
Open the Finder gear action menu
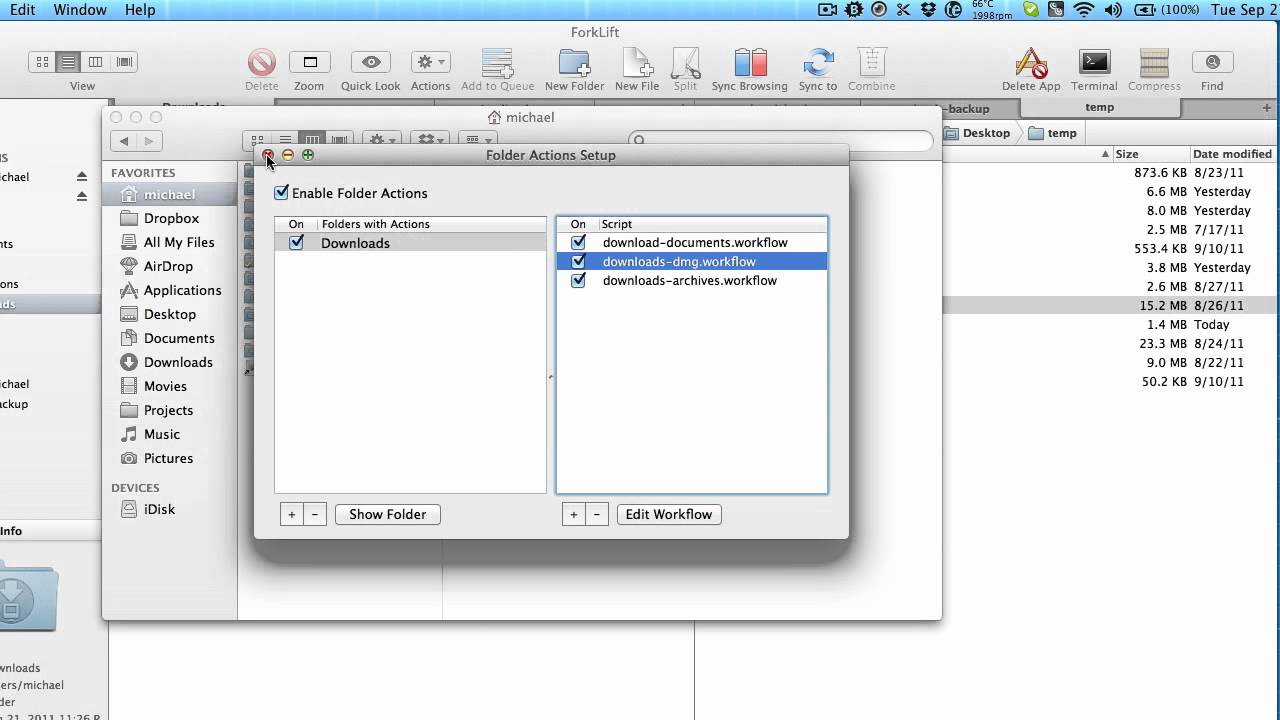(x=381, y=141)
